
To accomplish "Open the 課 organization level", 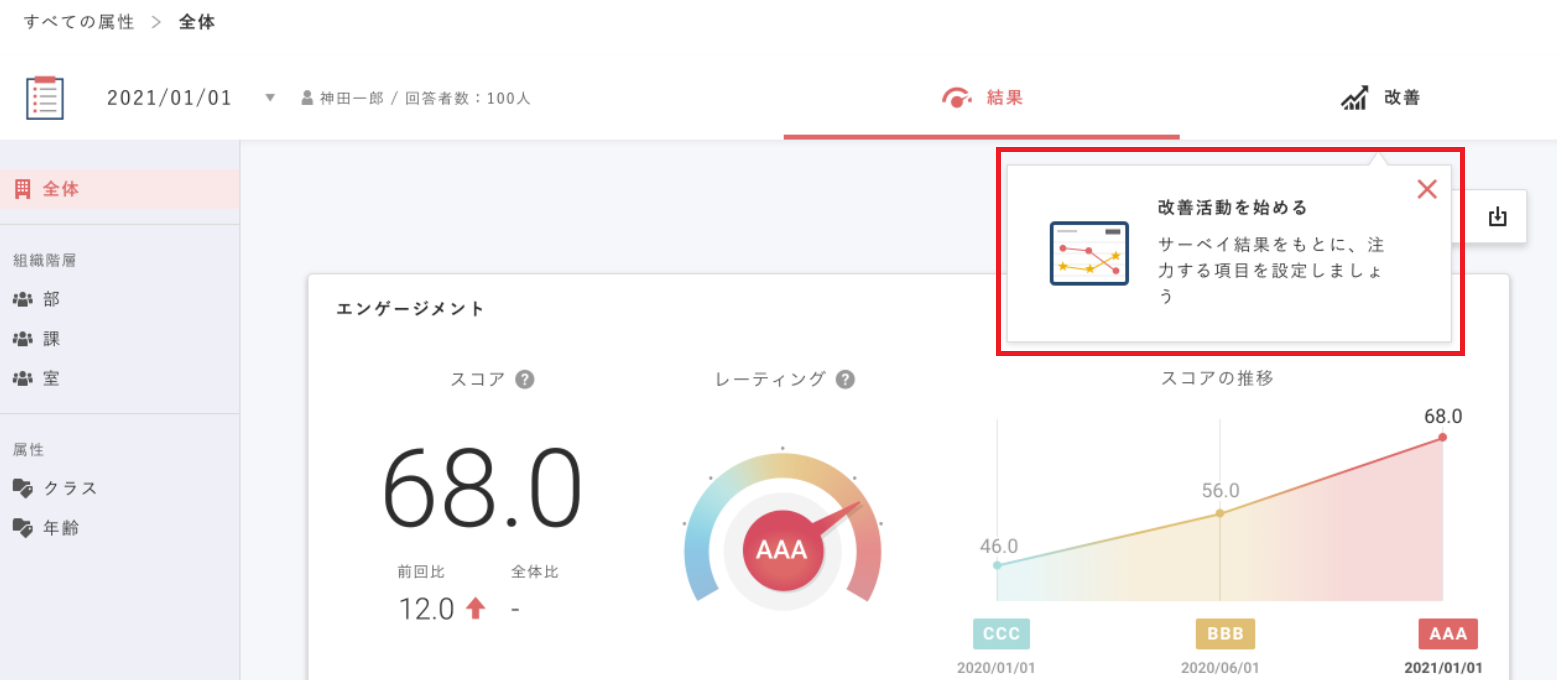I will (x=51, y=339).
